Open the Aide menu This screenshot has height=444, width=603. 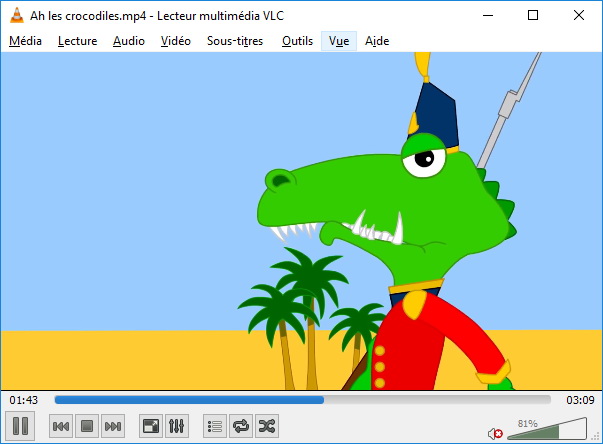(377, 41)
